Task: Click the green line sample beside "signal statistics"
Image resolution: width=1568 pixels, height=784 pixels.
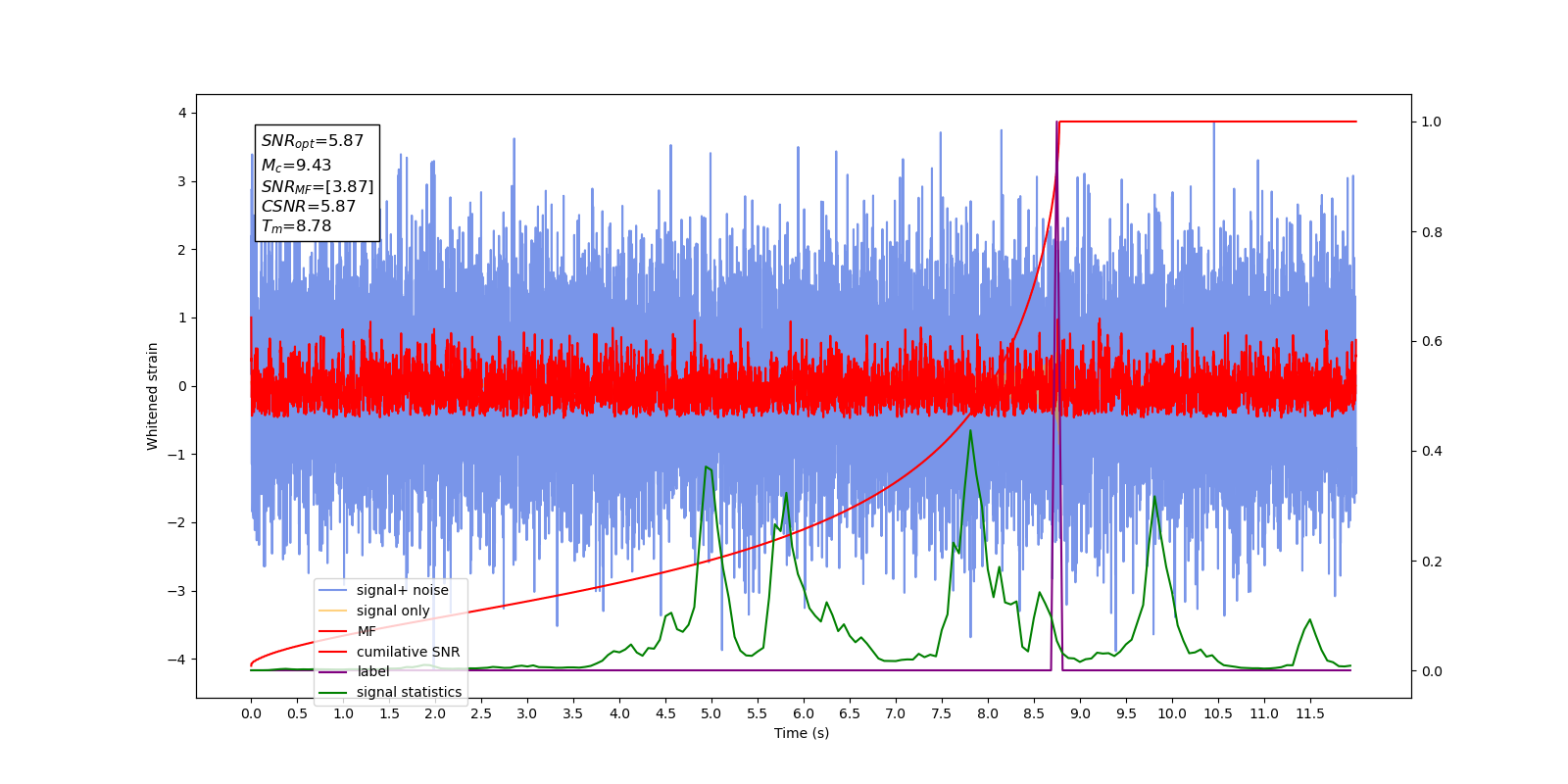Action: 333,692
